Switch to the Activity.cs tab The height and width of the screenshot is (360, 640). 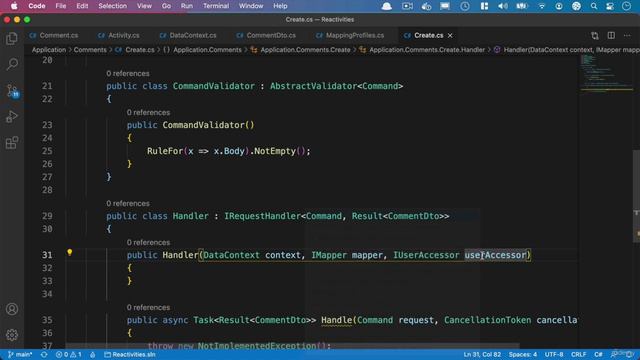[x=119, y=36]
